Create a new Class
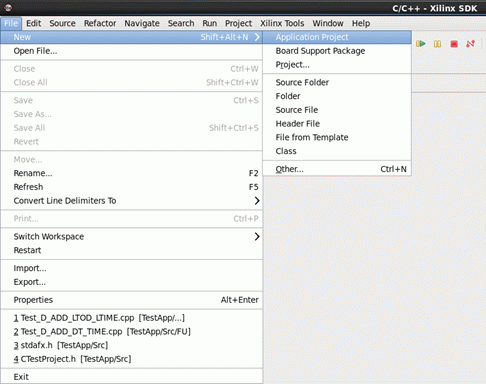 click(x=337, y=151)
